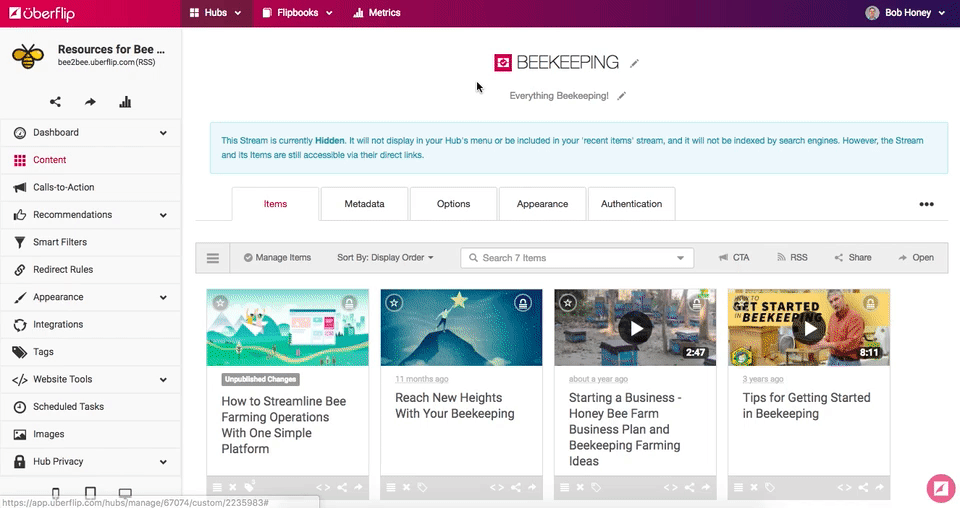This screenshot has height=508, width=960.
Task: Remove Starting a Business card with X icon
Action: tap(580, 488)
